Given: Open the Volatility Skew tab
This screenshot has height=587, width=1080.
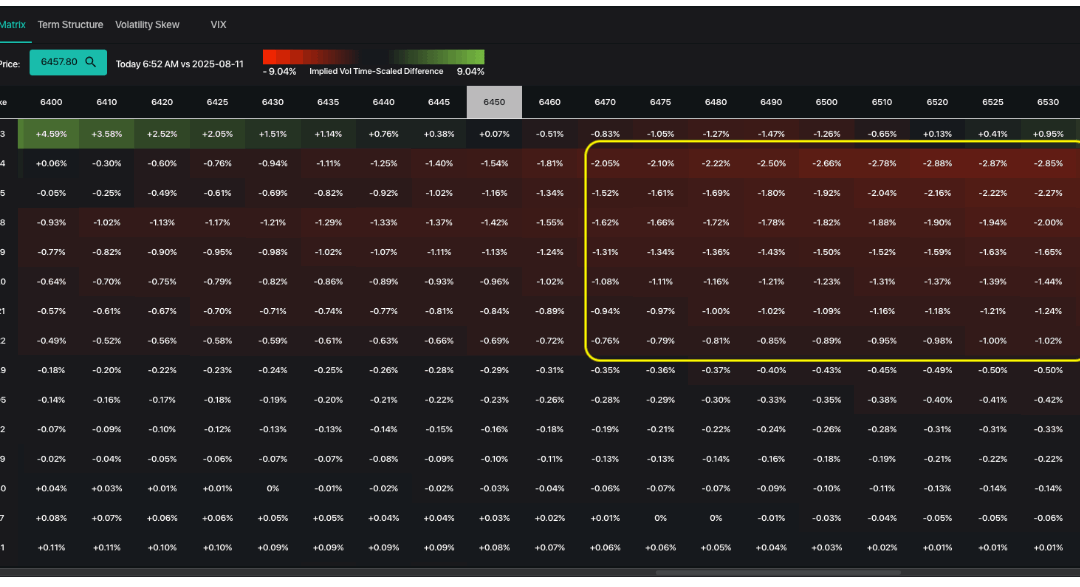Looking at the screenshot, I should (x=147, y=24).
